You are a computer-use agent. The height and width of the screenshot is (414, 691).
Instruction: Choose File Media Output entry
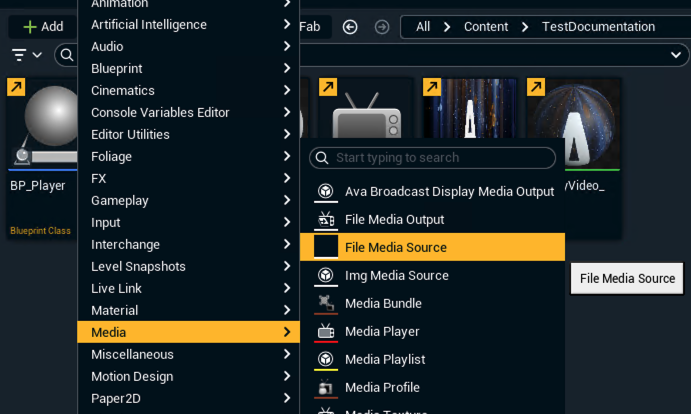tap(432, 220)
